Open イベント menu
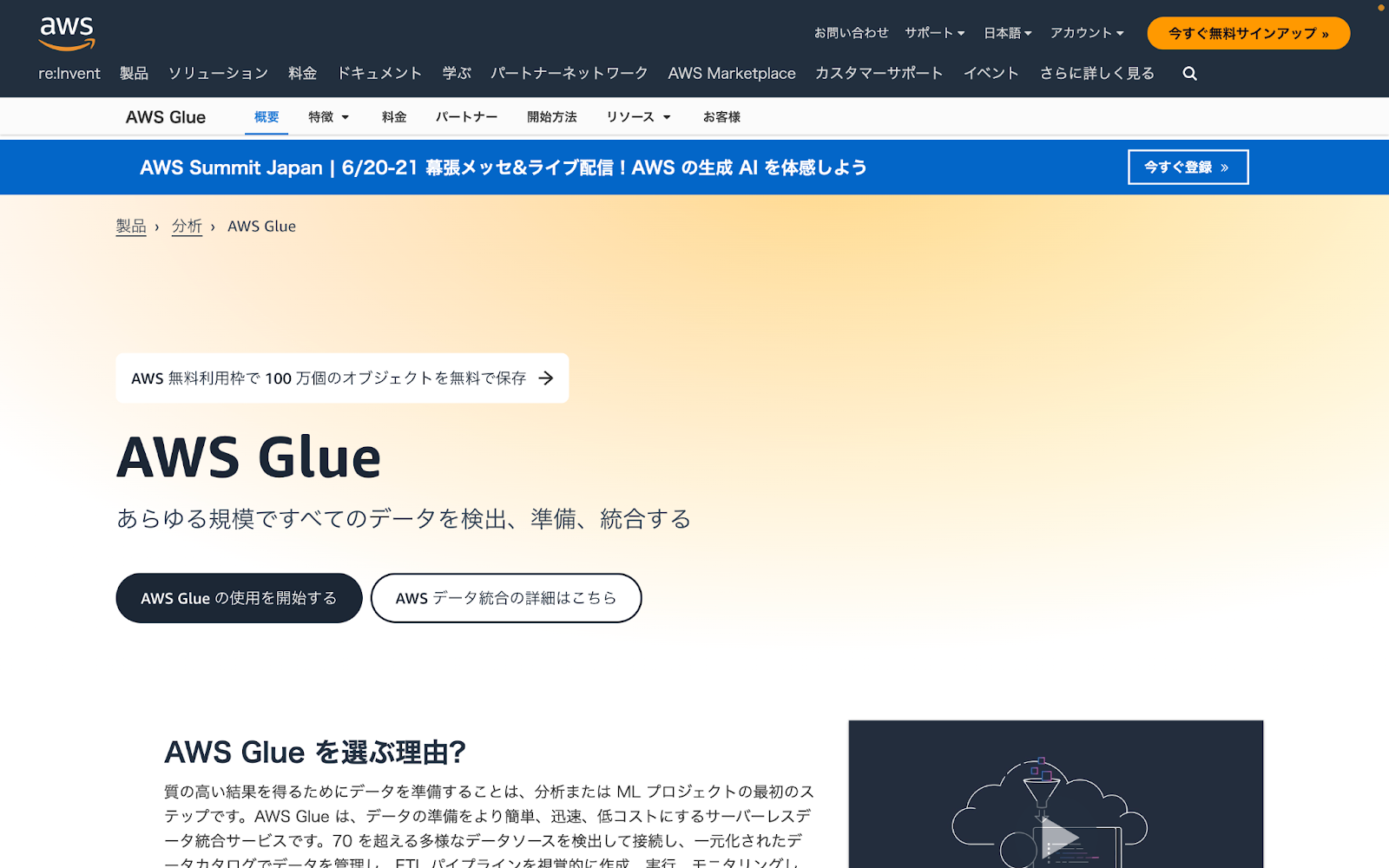The height and width of the screenshot is (868, 1389). point(991,74)
